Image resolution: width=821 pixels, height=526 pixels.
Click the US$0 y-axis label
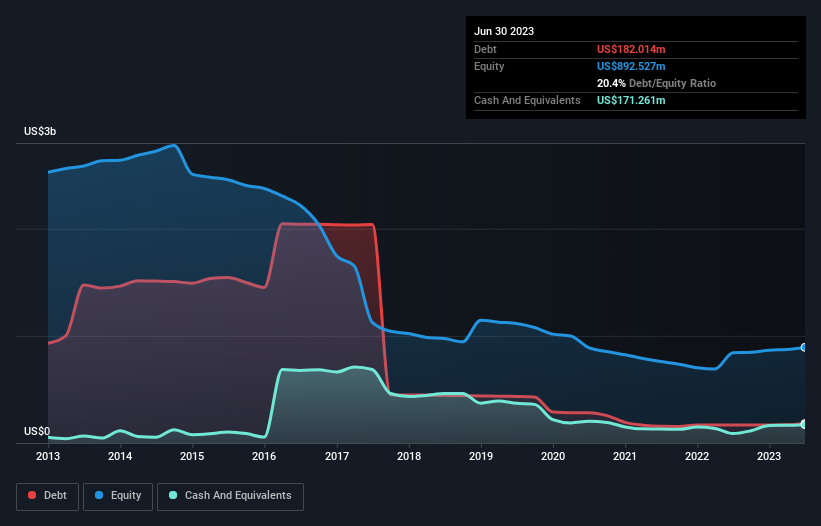tap(37, 431)
